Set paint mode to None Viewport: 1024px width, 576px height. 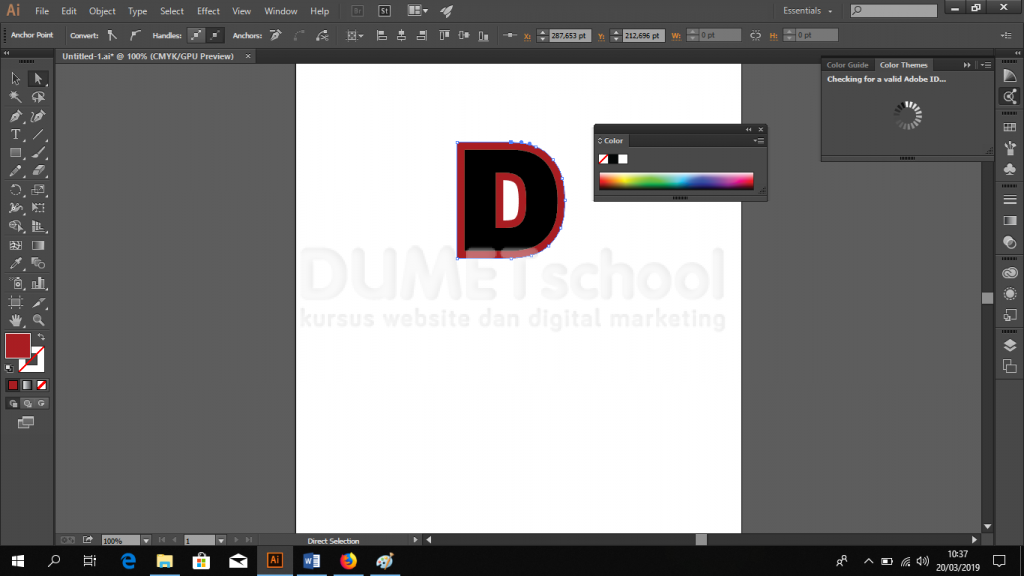point(42,385)
